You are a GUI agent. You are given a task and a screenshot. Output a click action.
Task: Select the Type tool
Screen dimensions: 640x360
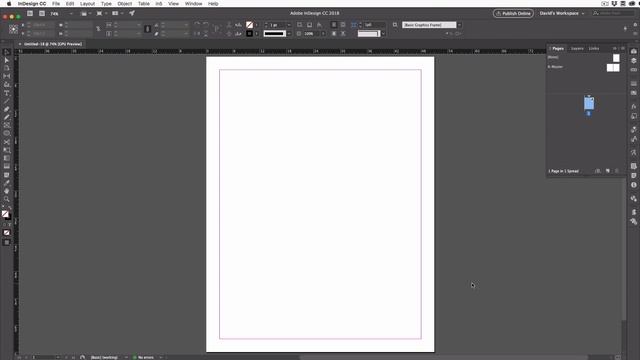tap(7, 93)
